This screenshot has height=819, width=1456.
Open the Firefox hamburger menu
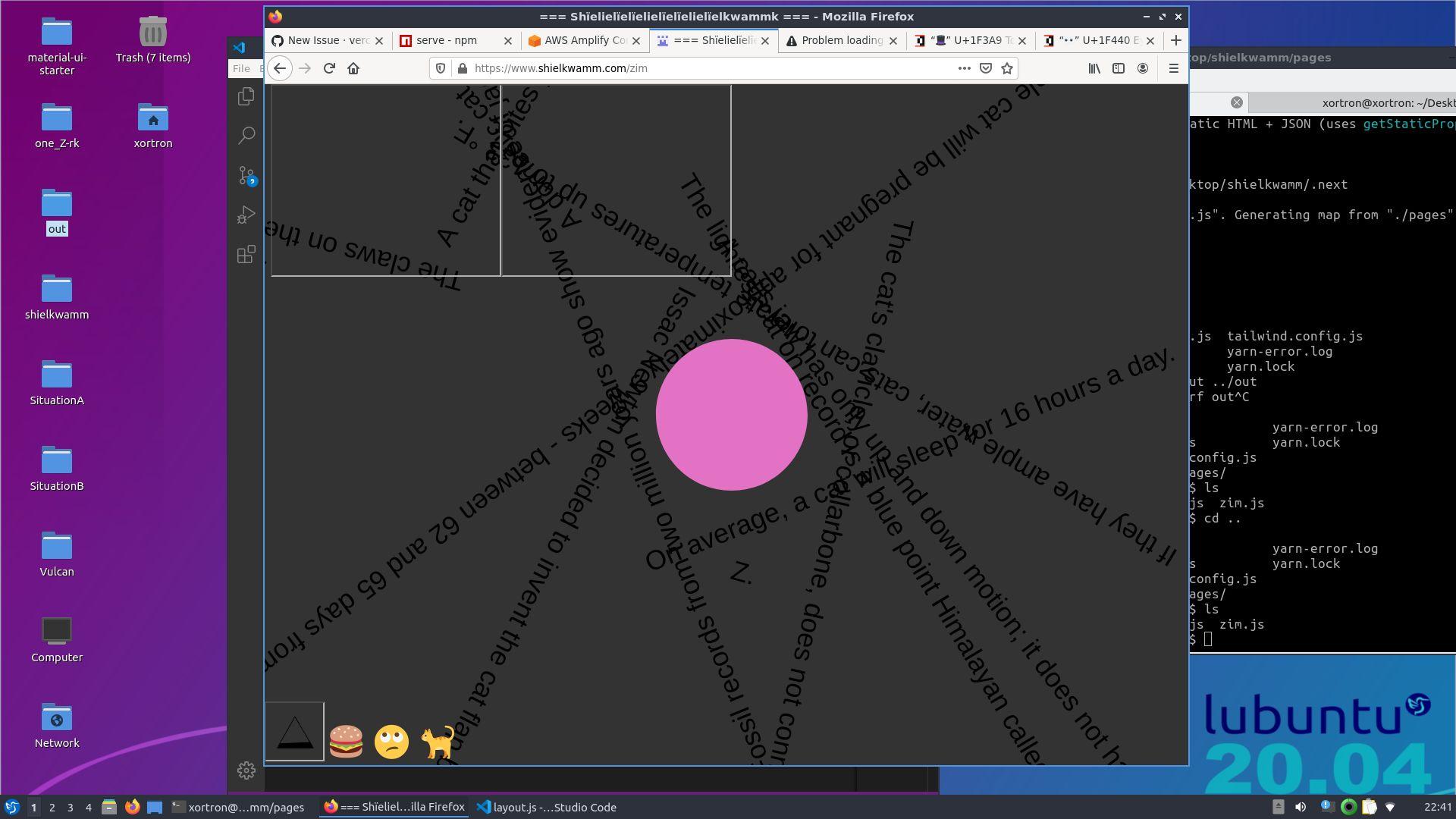click(1174, 68)
